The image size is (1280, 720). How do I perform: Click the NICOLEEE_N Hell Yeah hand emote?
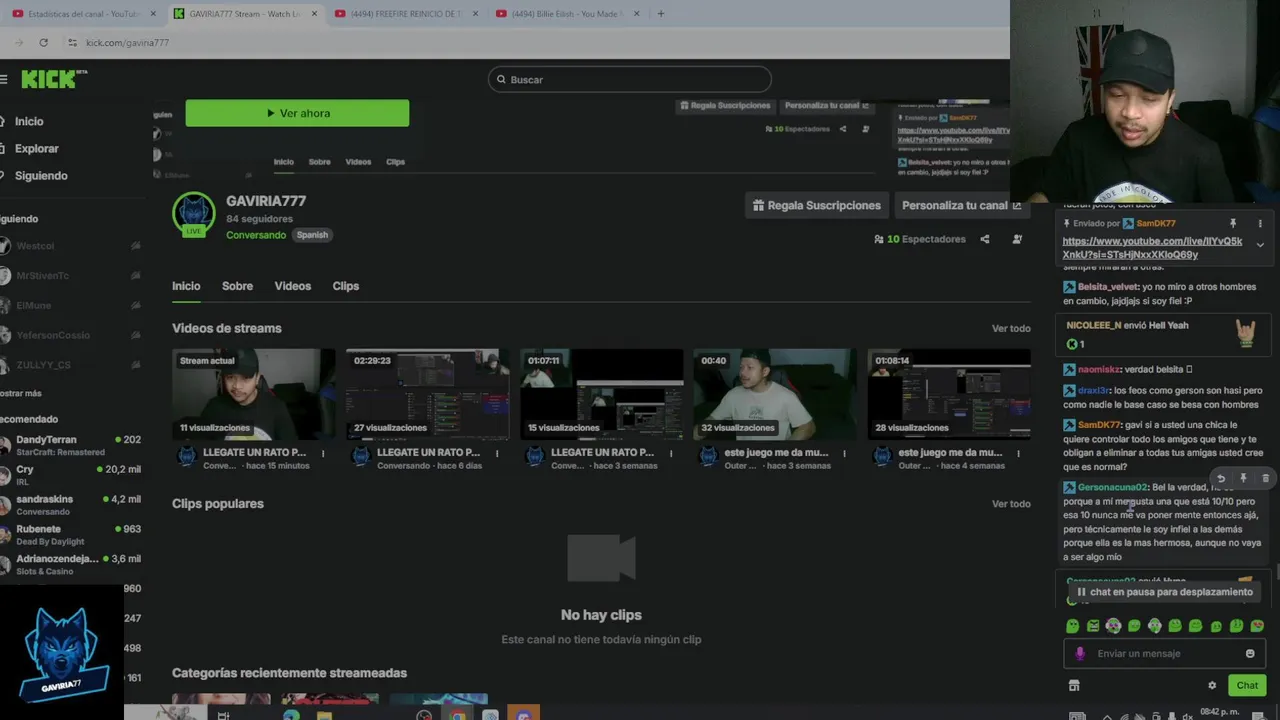tap(1245, 333)
